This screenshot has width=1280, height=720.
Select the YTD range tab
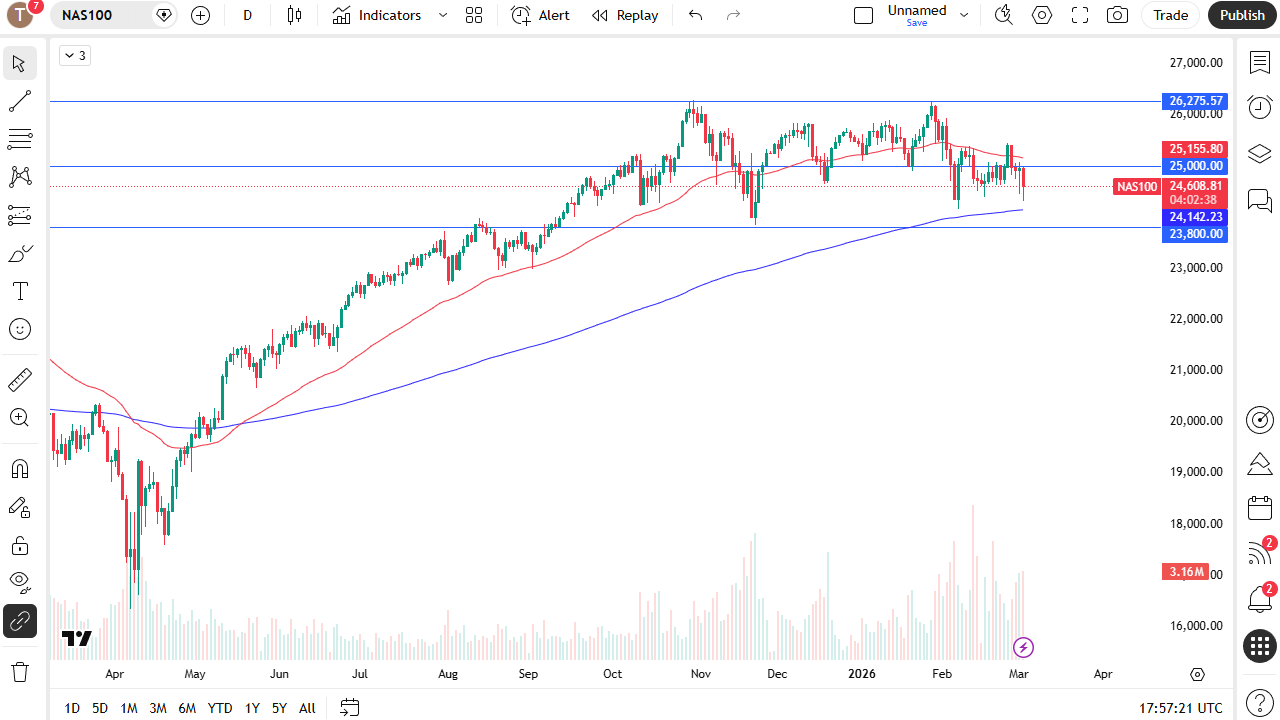[x=219, y=708]
